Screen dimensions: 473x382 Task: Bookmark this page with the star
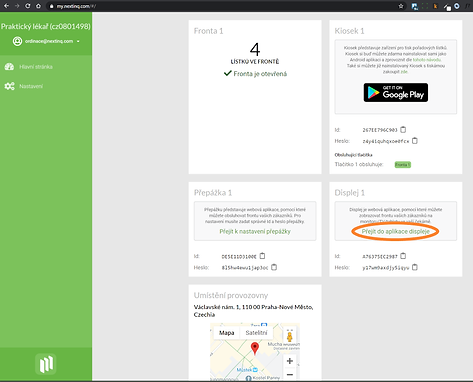(x=401, y=6)
